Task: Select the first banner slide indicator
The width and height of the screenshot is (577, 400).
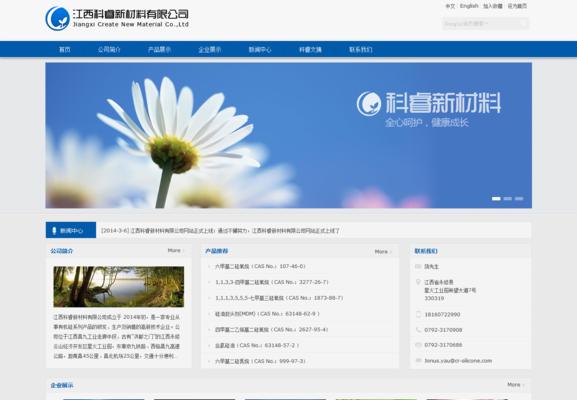Action: click(496, 198)
